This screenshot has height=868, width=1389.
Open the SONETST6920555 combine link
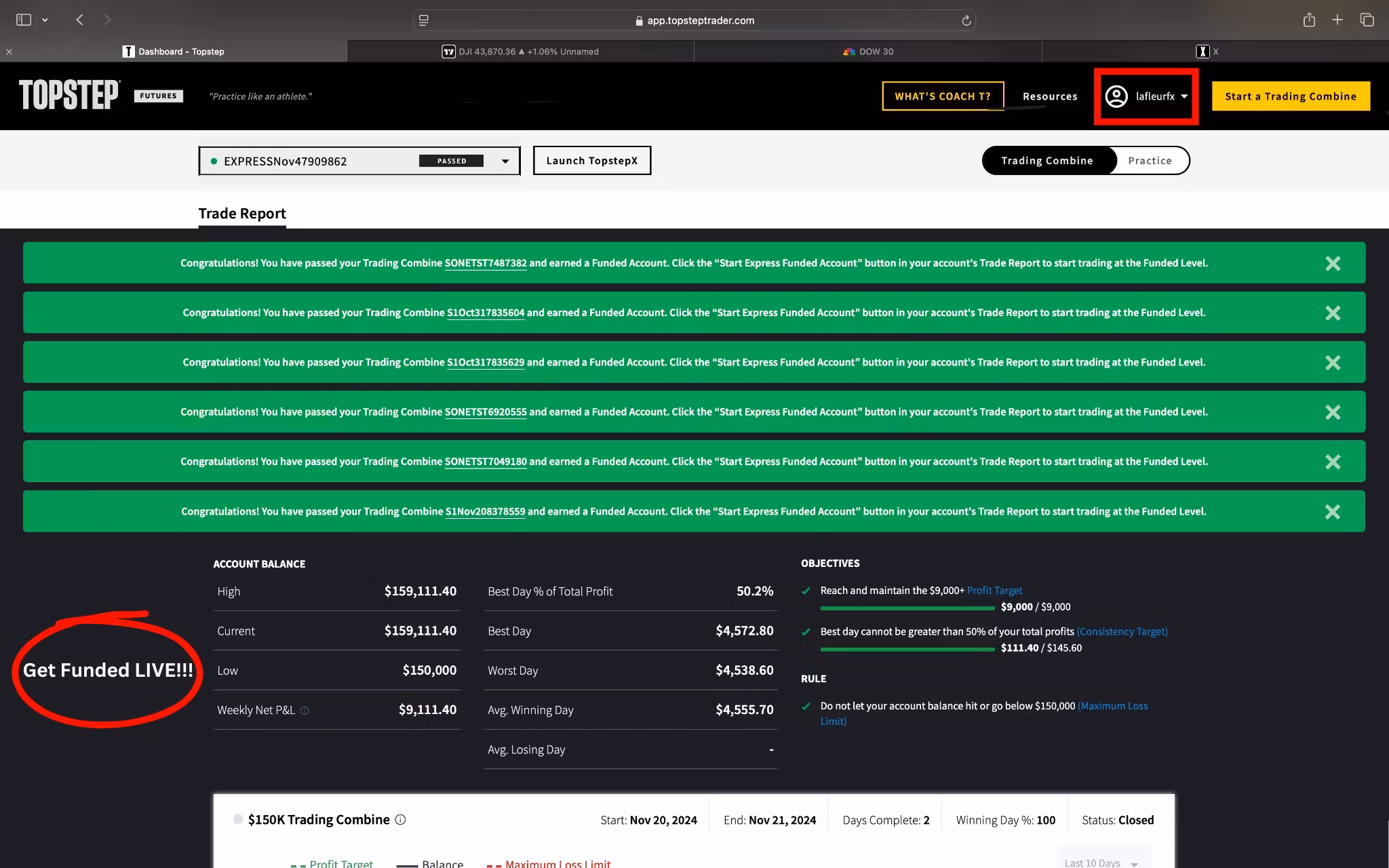coord(486,412)
